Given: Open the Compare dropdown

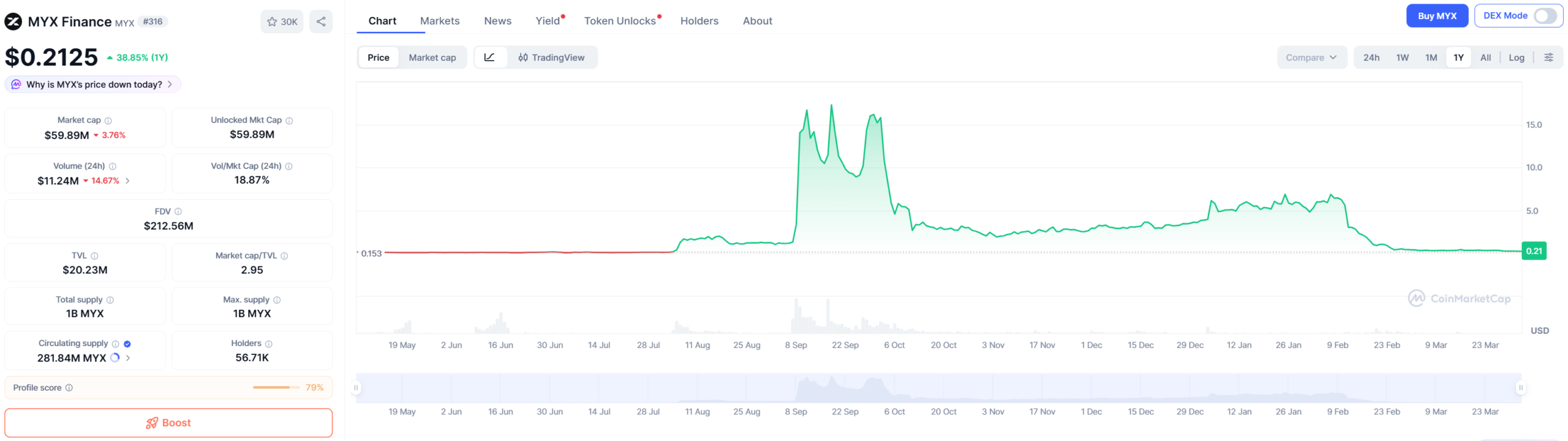Looking at the screenshot, I should click(1311, 58).
